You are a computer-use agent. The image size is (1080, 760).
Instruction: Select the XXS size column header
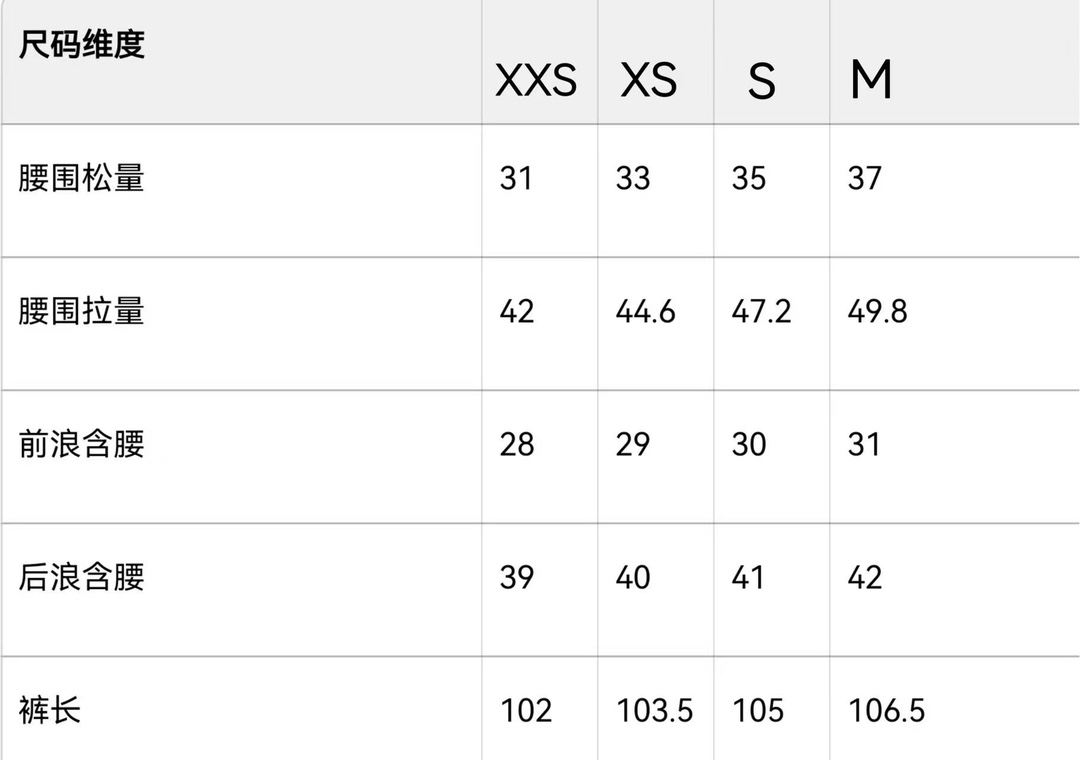coord(536,81)
